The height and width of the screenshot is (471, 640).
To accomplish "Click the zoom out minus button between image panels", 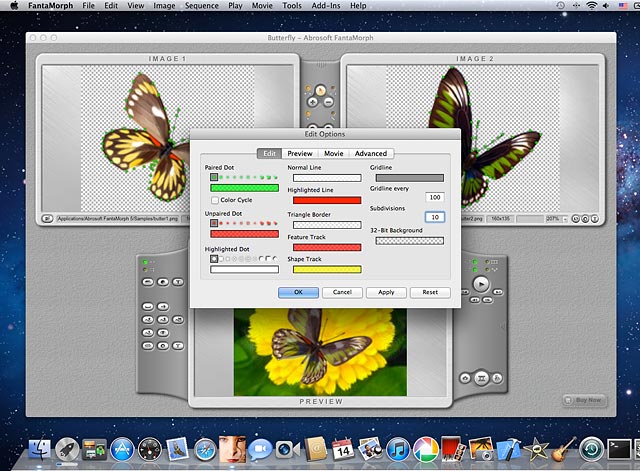I will tap(329, 102).
